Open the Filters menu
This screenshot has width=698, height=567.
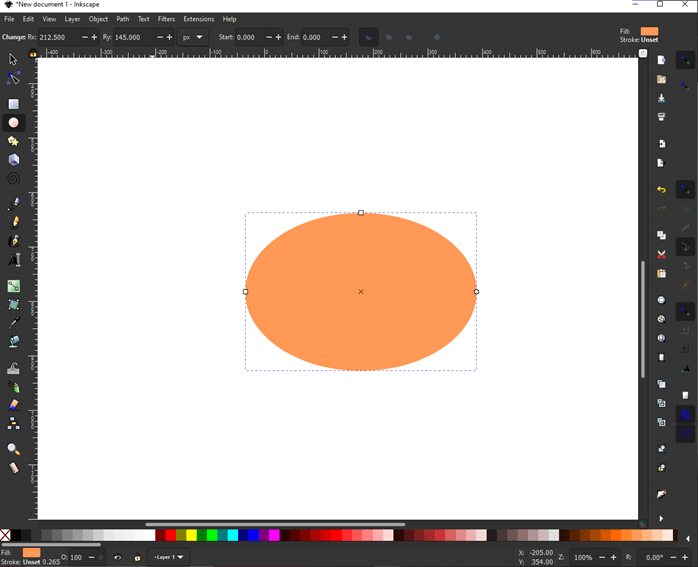click(x=166, y=19)
